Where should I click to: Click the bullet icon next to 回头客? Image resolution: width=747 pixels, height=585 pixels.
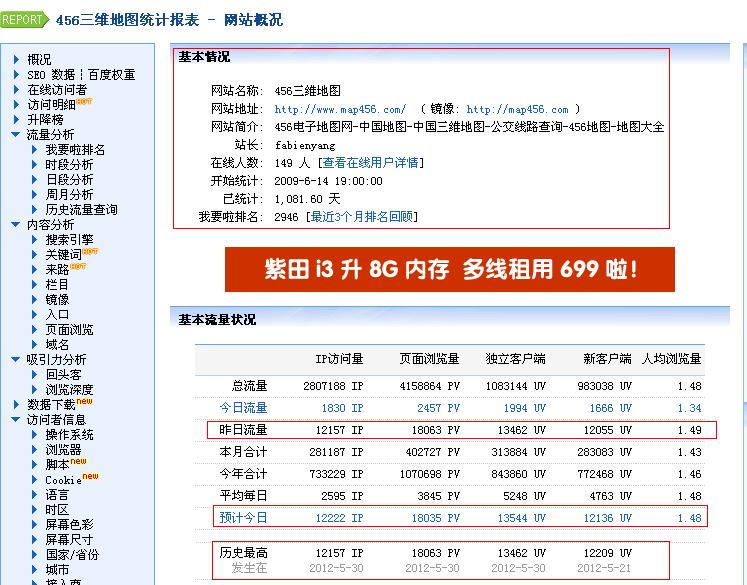[x=35, y=375]
